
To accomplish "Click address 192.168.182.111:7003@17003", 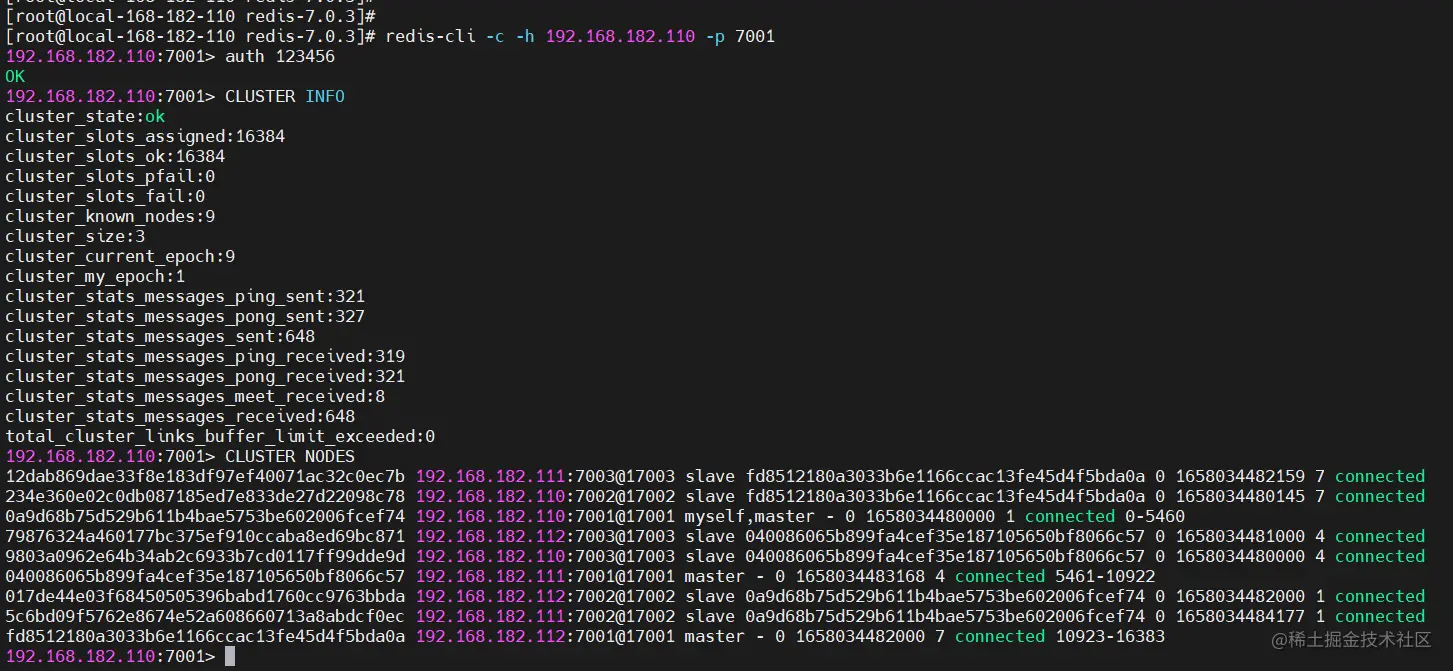I will point(545,477).
